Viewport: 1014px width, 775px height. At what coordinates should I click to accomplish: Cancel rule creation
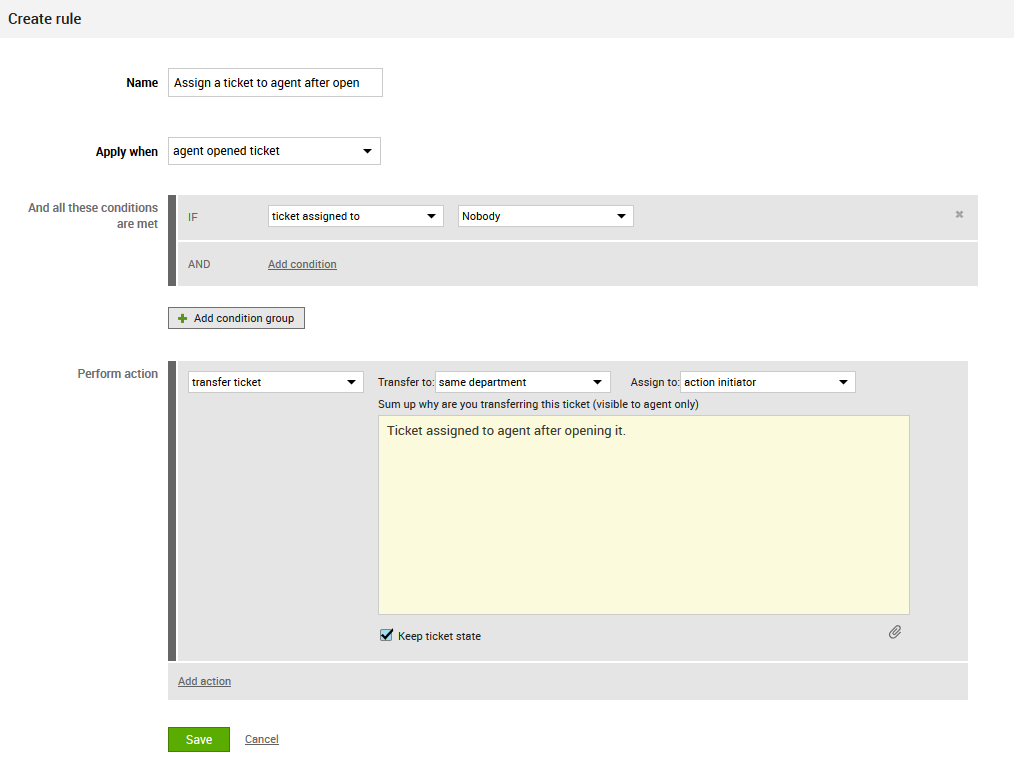pyautogui.click(x=262, y=739)
